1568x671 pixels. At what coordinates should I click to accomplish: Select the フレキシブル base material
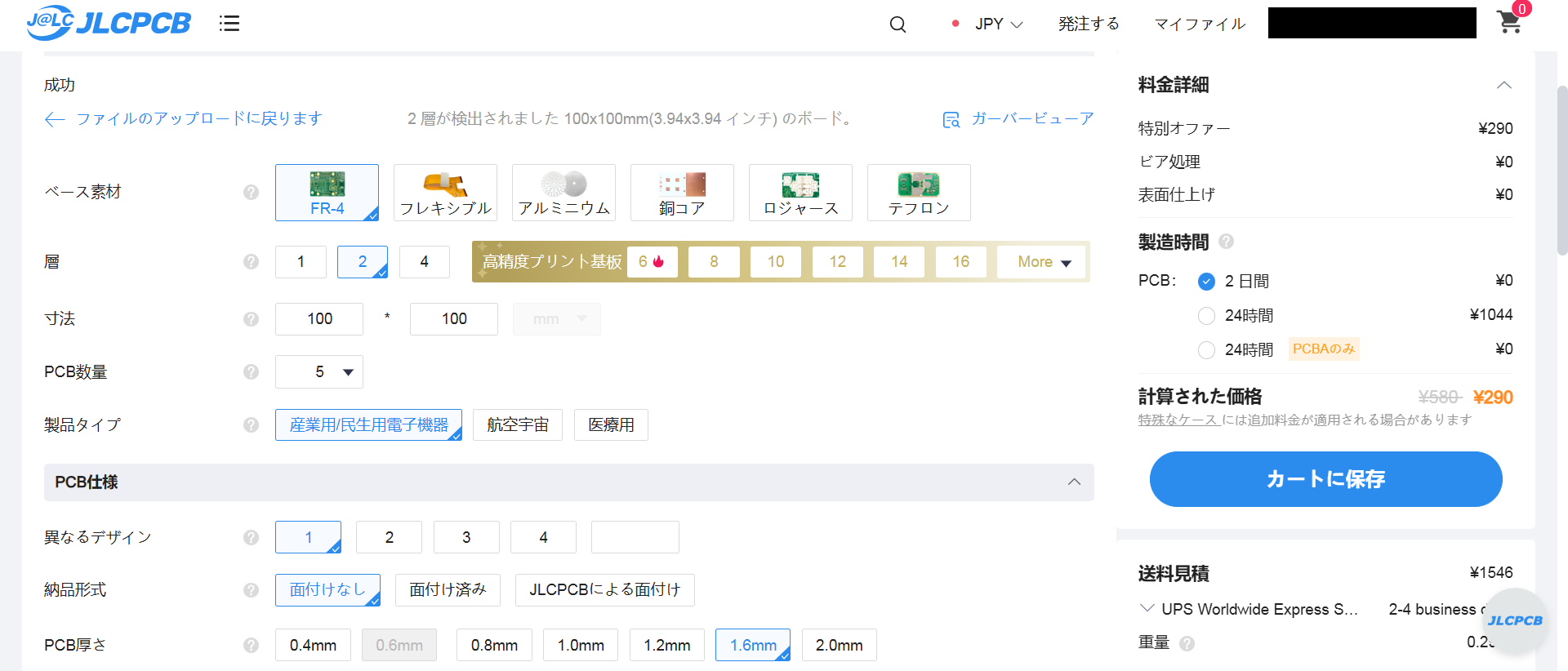445,193
